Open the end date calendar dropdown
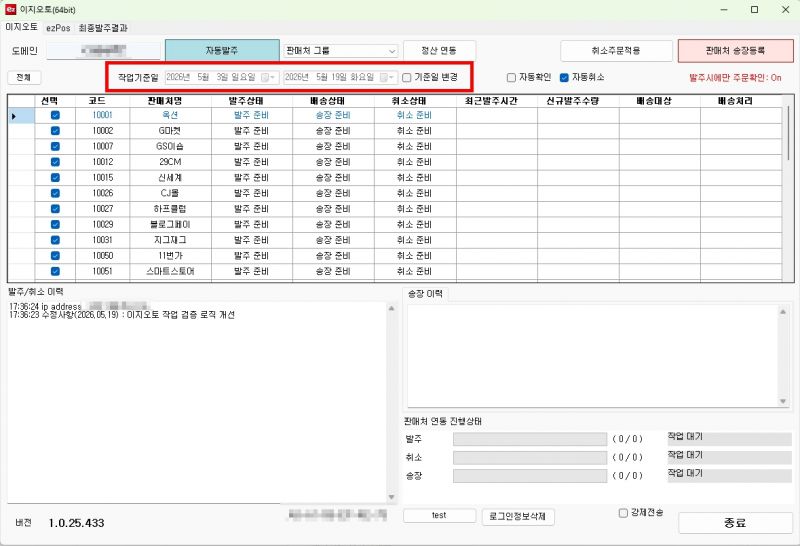This screenshot has width=800, height=546. 387,78
